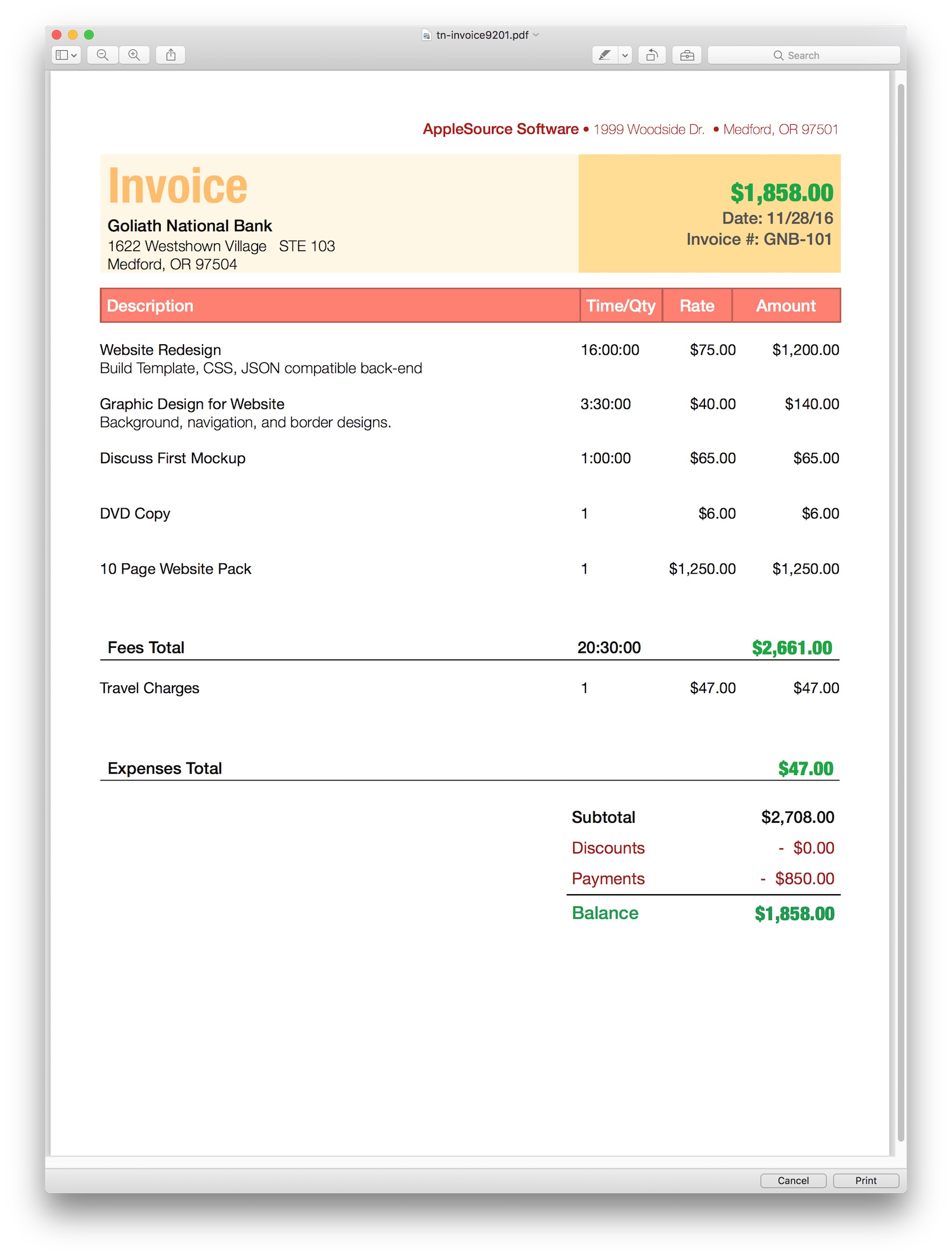Image resolution: width=952 pixels, height=1258 pixels.
Task: Minimize the window using yellow button
Action: click(x=73, y=35)
